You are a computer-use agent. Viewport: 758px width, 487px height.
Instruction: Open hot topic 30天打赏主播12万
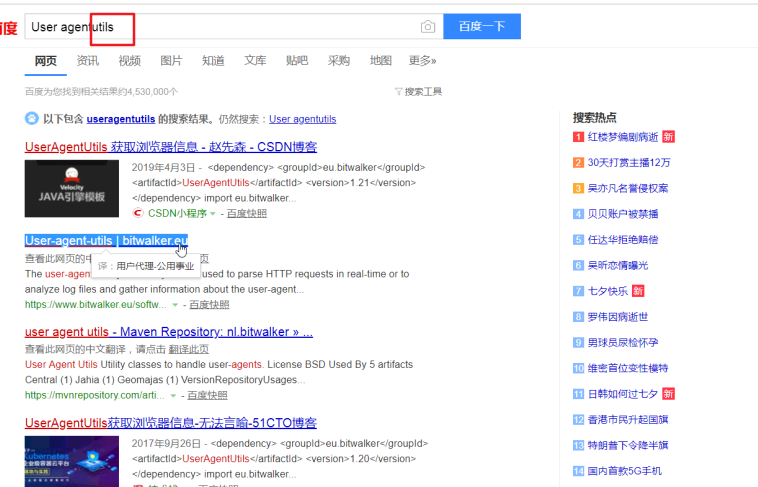tap(629, 162)
